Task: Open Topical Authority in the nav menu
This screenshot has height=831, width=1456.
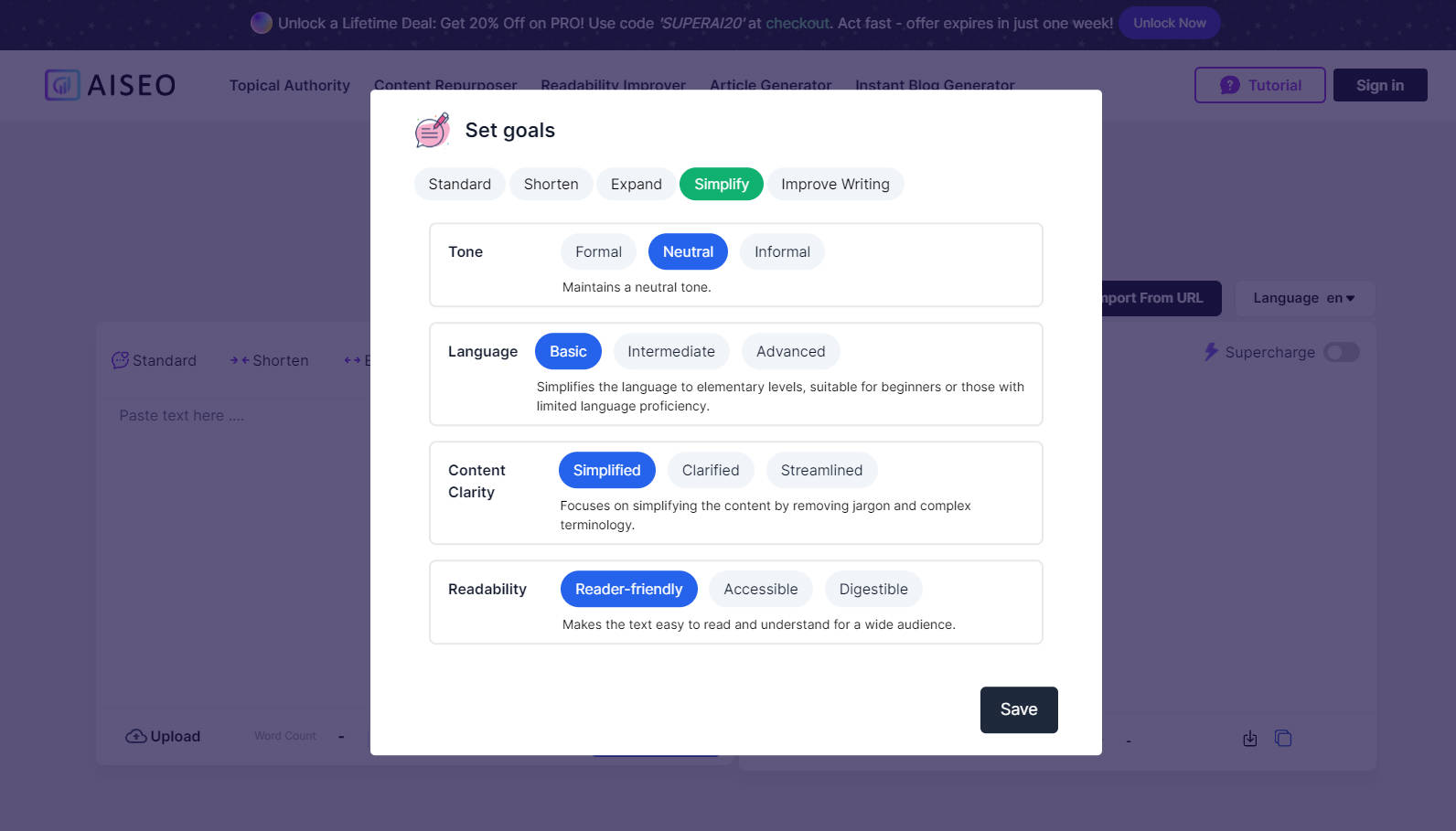Action: [x=289, y=85]
